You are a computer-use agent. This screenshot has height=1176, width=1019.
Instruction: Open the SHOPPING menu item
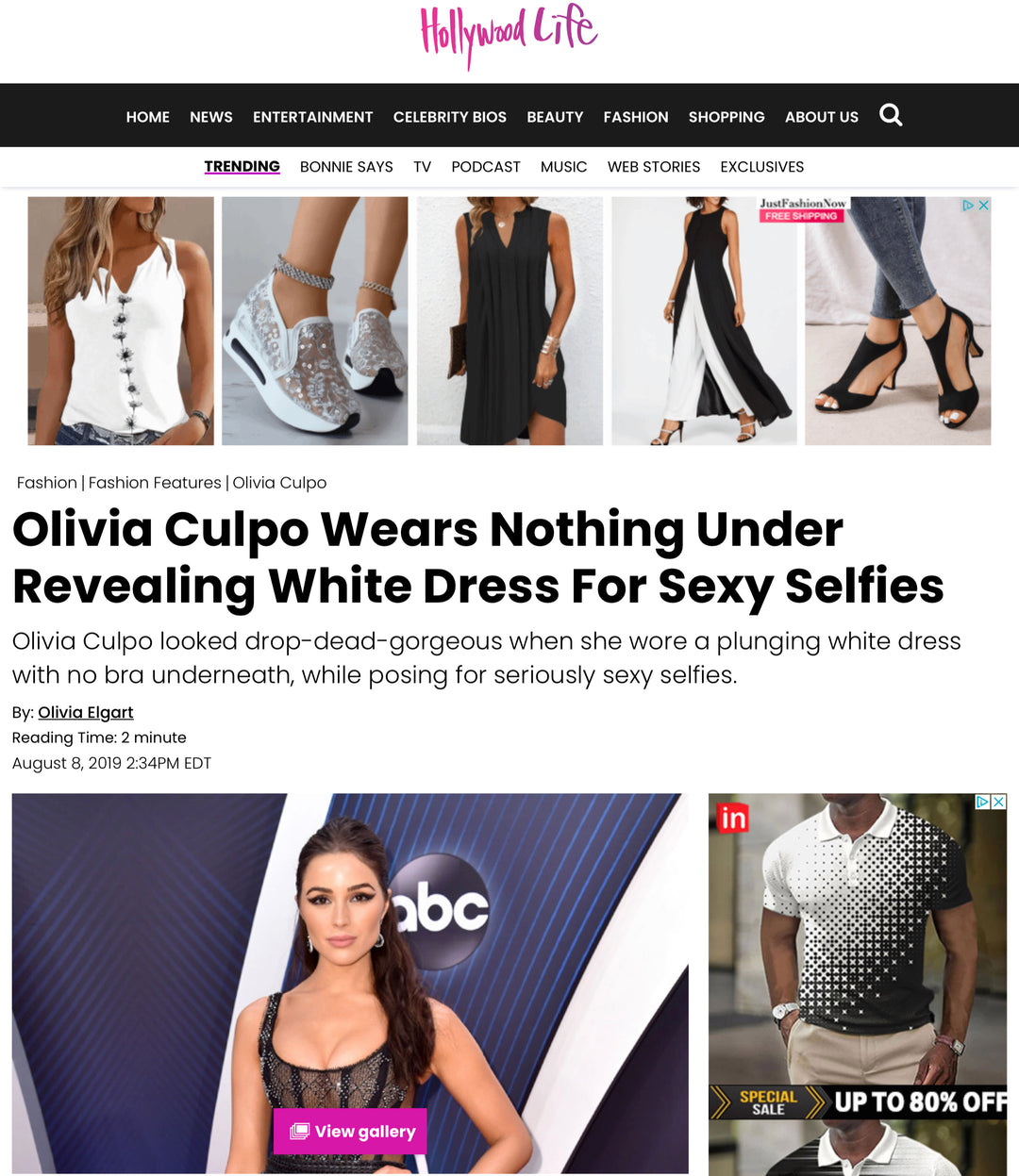727,117
